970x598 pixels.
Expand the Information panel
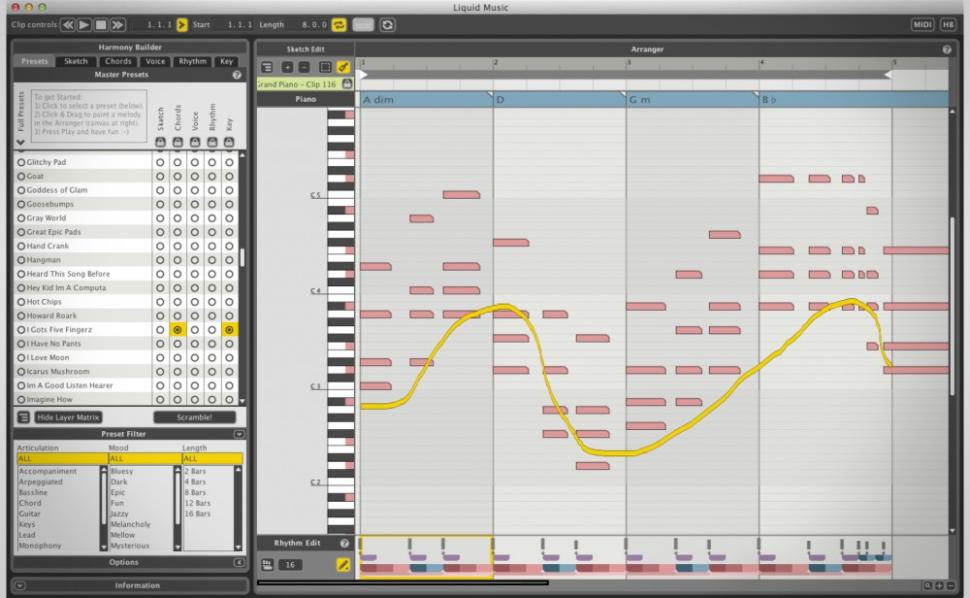tap(20, 585)
